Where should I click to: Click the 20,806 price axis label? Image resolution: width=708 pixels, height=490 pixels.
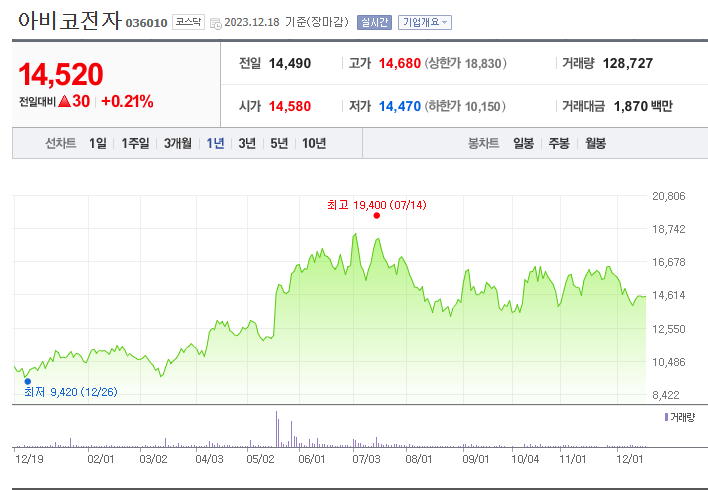(x=669, y=196)
